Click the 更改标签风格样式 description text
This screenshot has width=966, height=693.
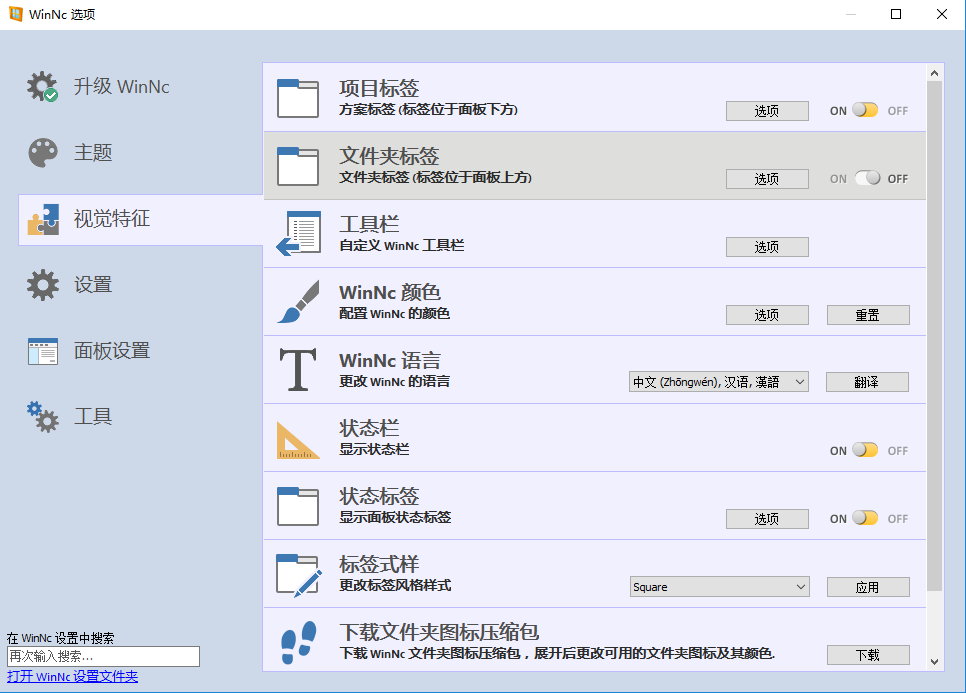(x=395, y=585)
